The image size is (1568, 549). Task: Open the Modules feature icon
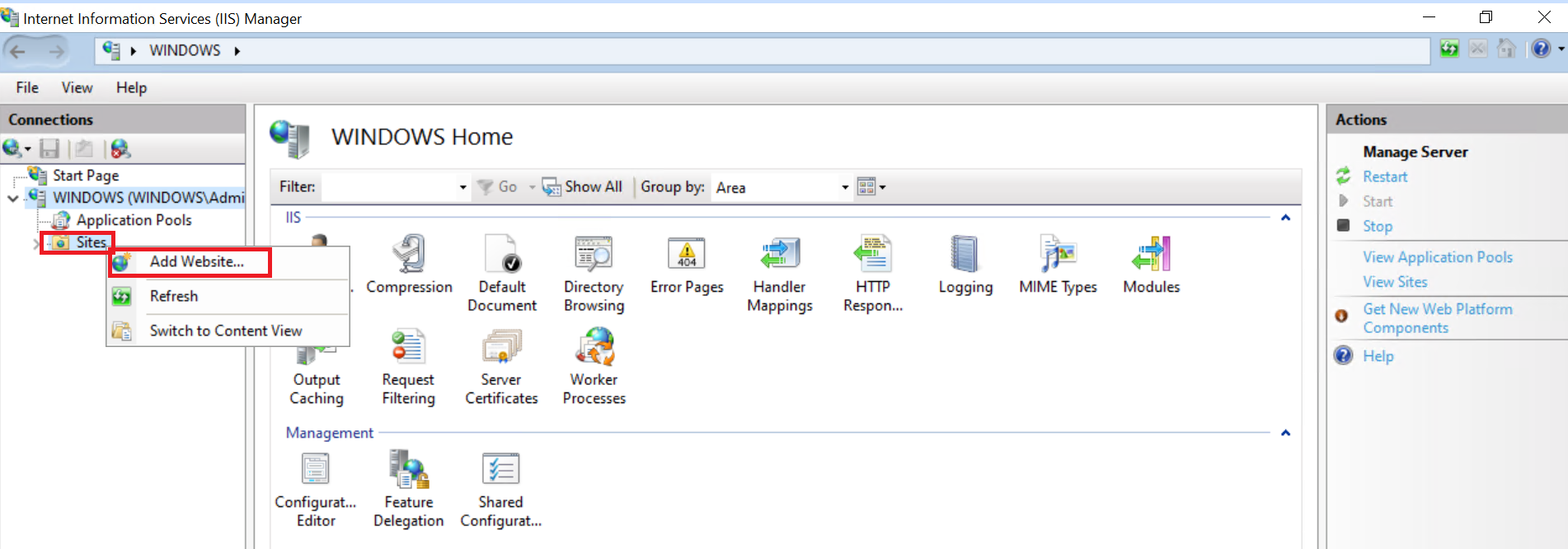[1151, 254]
